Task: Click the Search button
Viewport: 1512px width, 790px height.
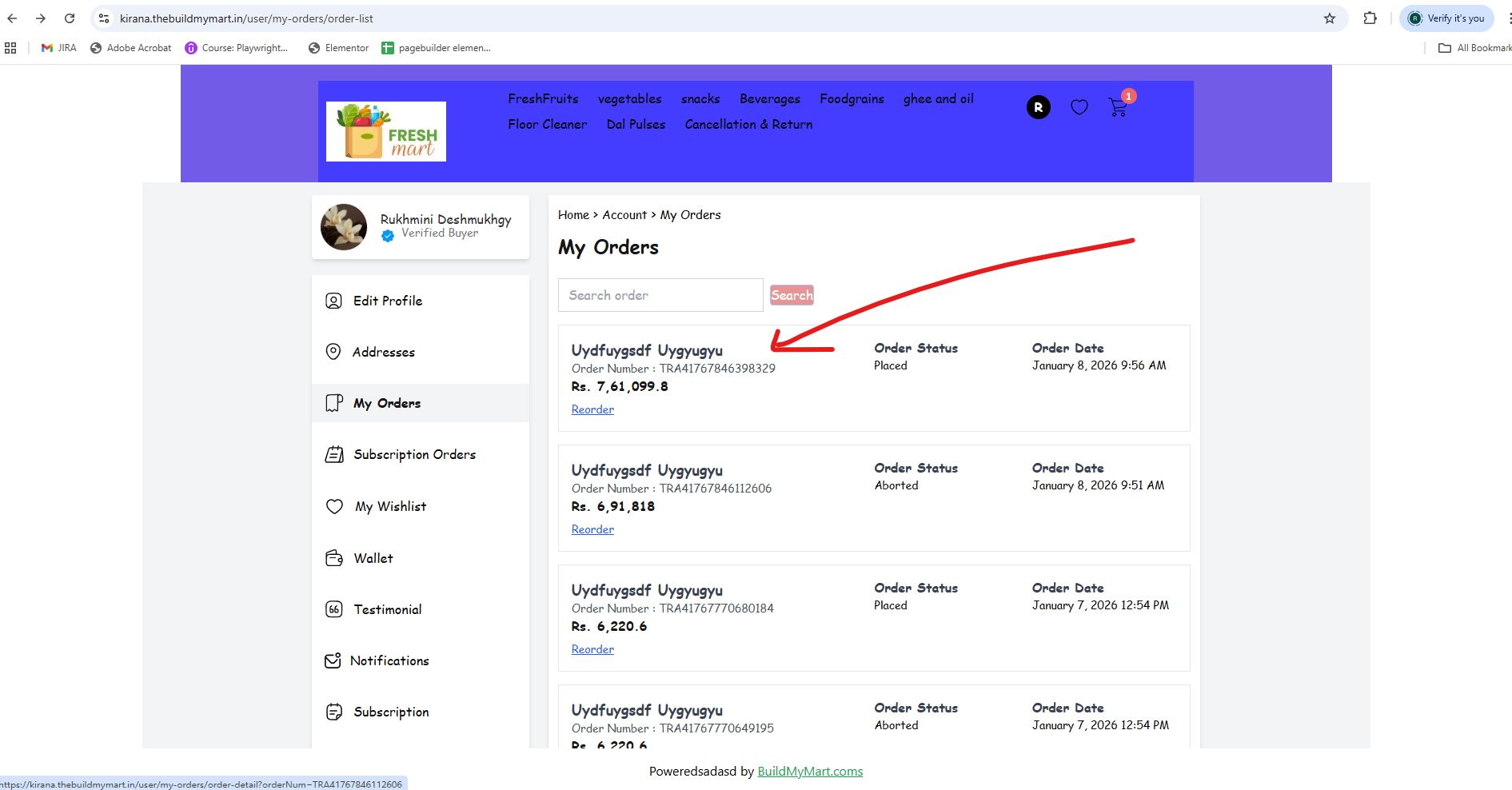Action: click(x=792, y=295)
